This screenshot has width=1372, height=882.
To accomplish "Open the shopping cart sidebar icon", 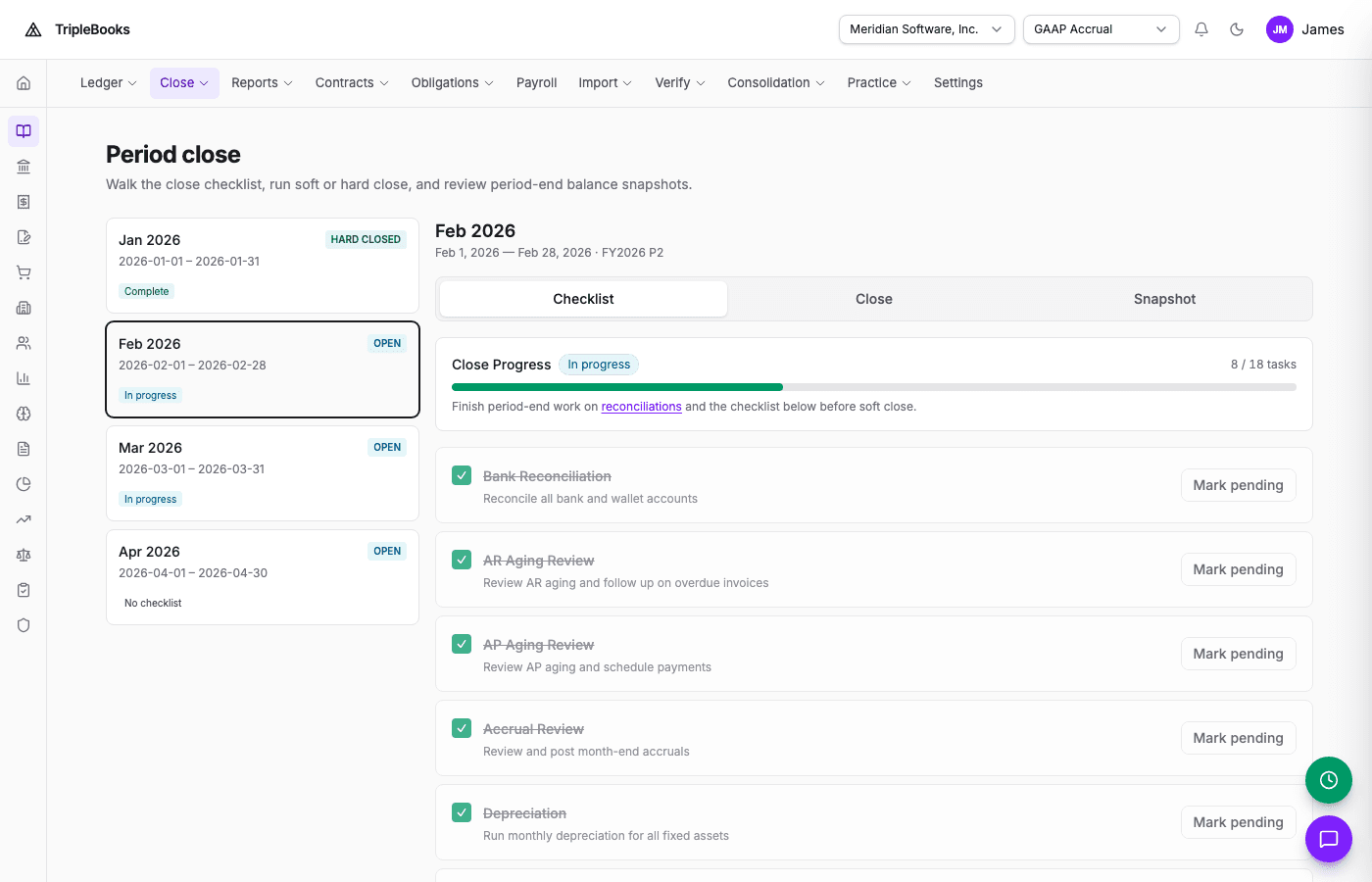I will click(24, 272).
